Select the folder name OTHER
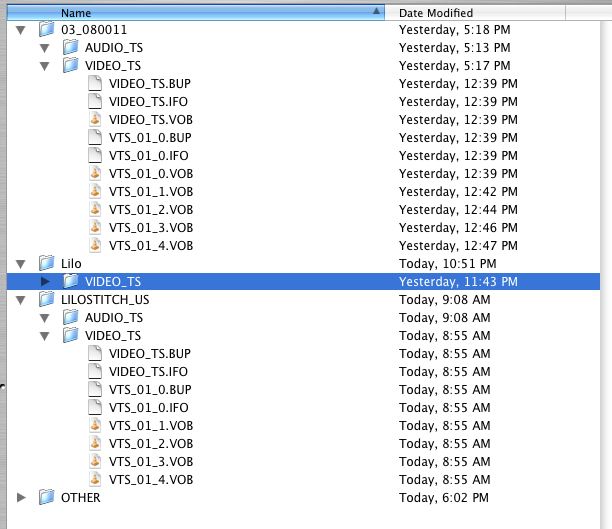The image size is (612, 529). click(81, 498)
